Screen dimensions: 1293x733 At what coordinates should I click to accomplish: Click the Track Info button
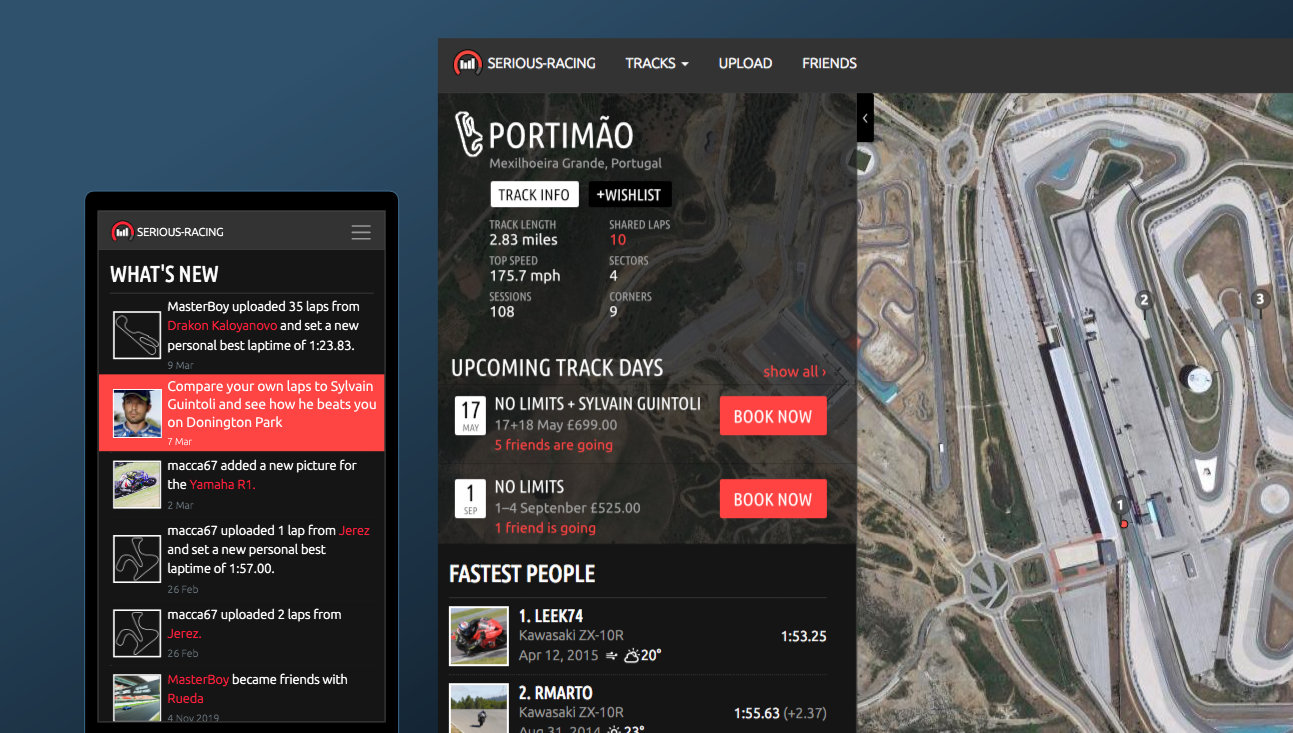(534, 195)
